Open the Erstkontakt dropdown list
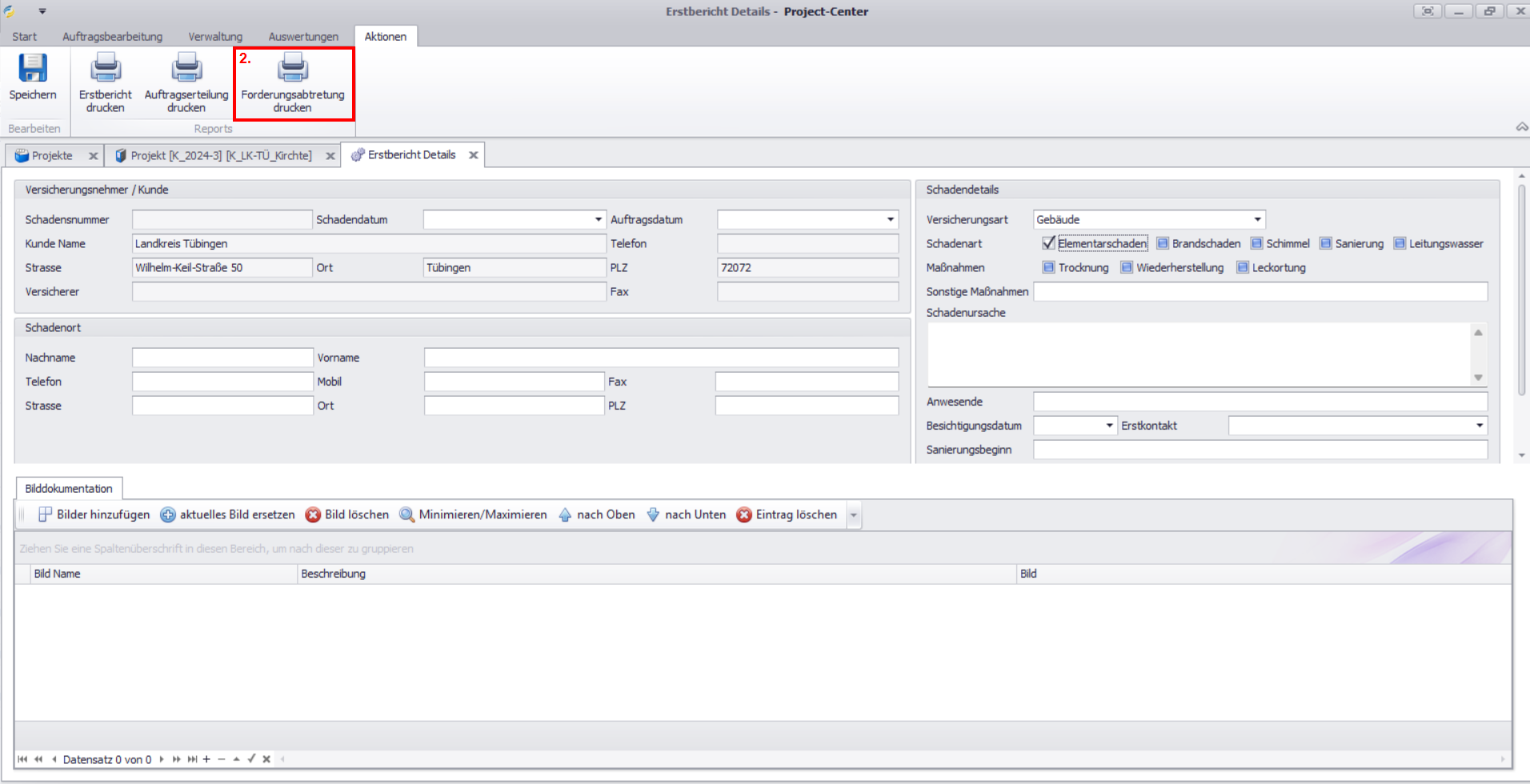This screenshot has width=1530, height=784. 1479,426
